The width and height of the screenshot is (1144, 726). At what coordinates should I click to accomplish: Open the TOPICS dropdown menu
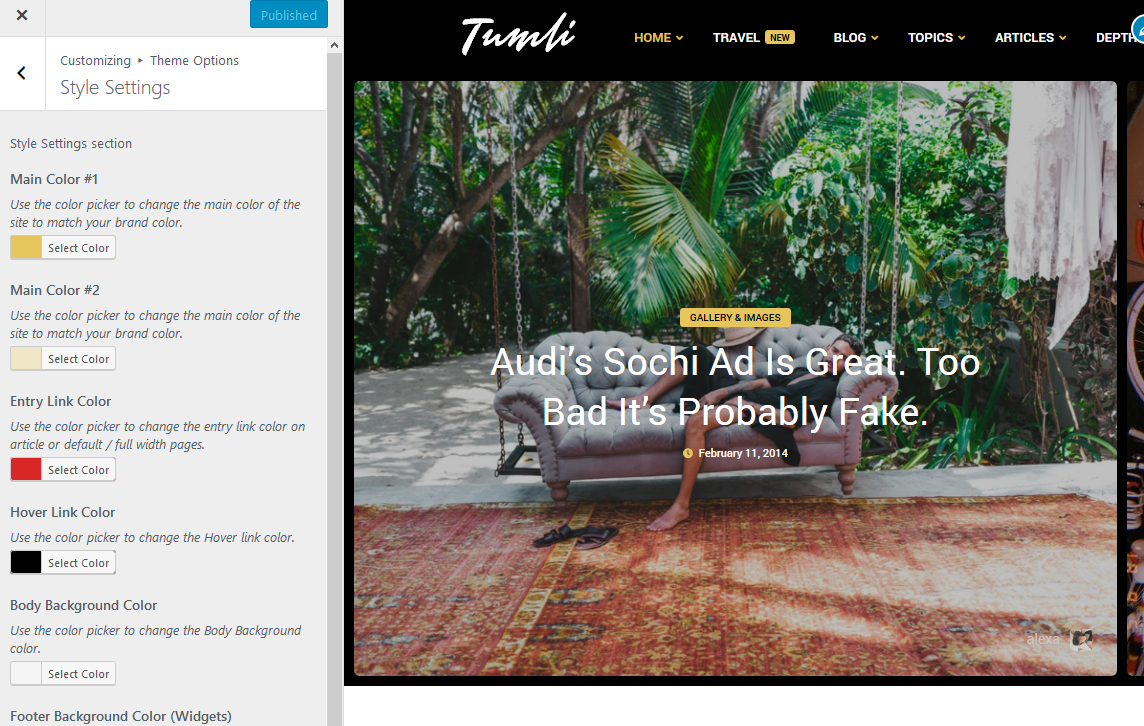[937, 37]
